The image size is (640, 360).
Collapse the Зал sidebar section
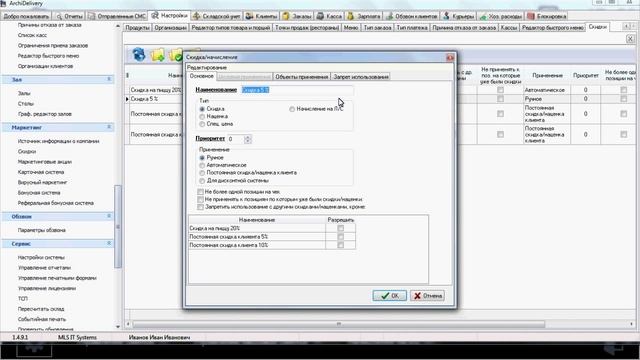(109, 79)
